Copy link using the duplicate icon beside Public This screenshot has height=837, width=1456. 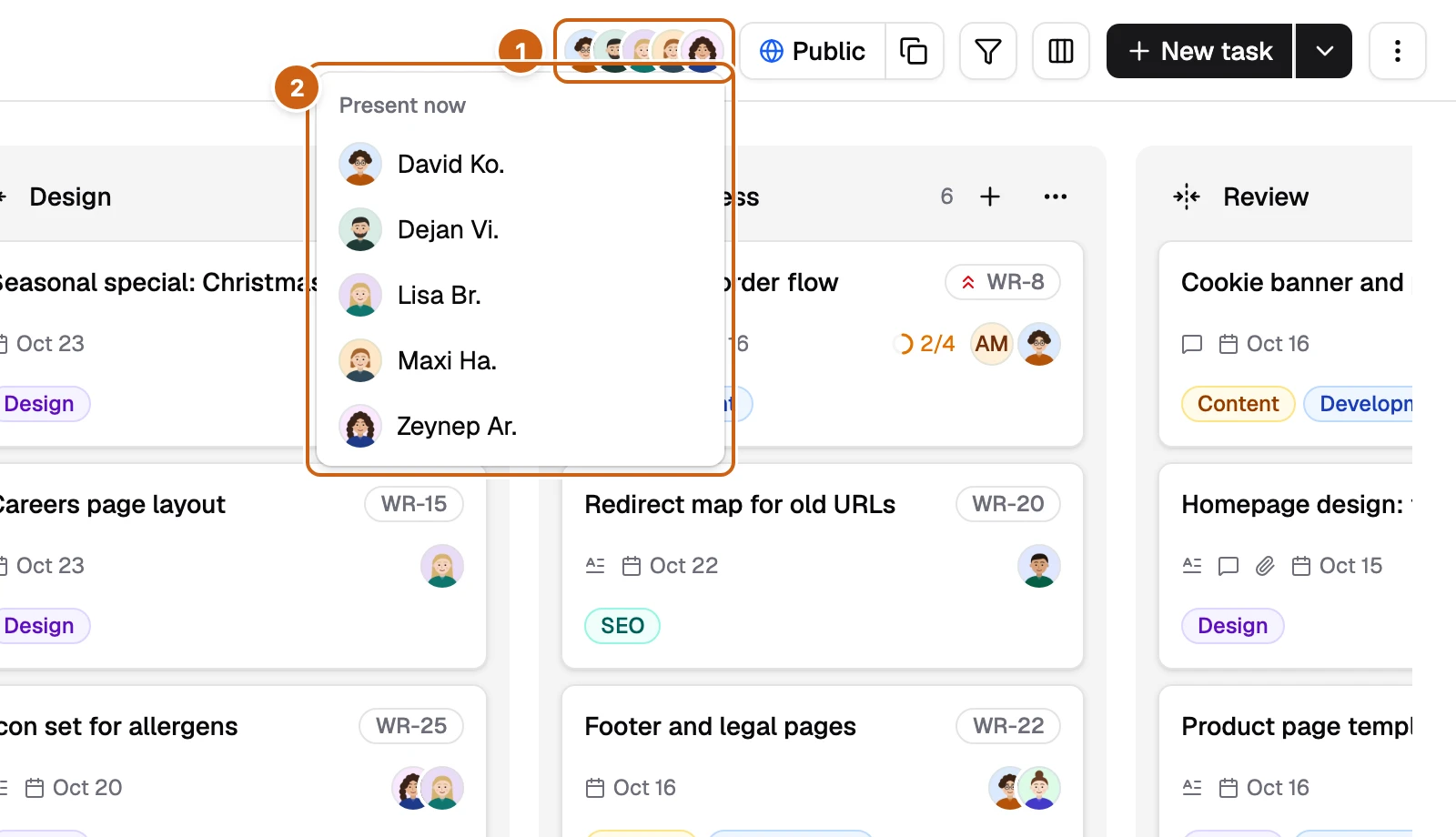click(914, 51)
